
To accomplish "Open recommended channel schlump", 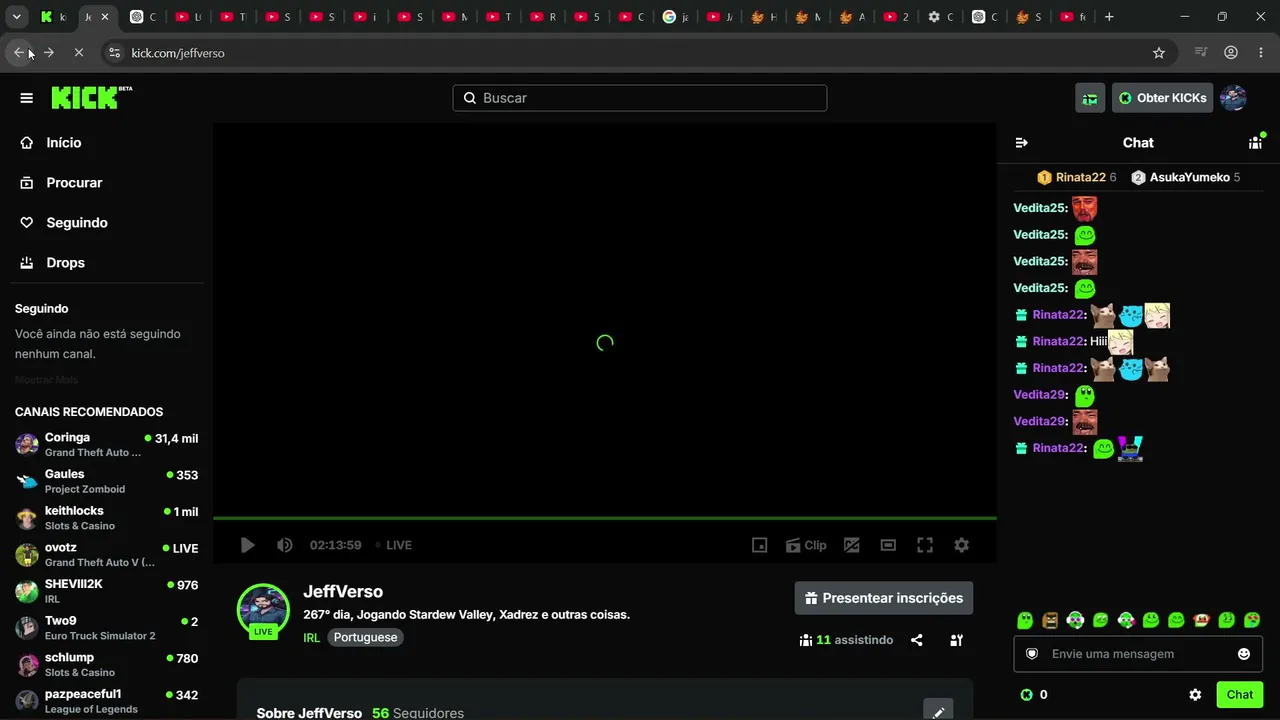I will coord(106,664).
